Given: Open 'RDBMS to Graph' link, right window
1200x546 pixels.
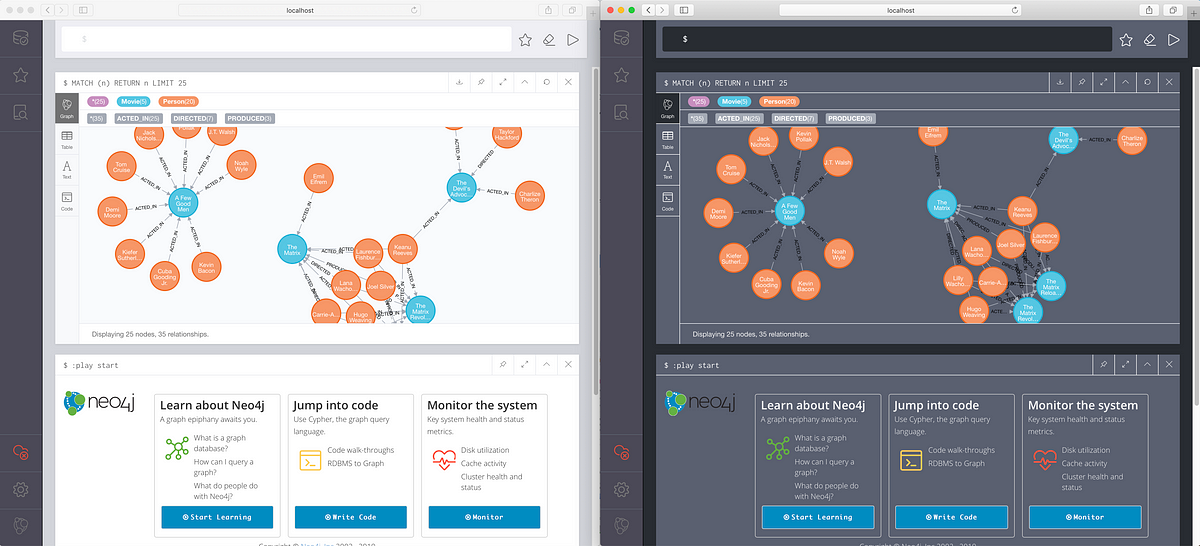Looking at the screenshot, I should click(x=954, y=463).
